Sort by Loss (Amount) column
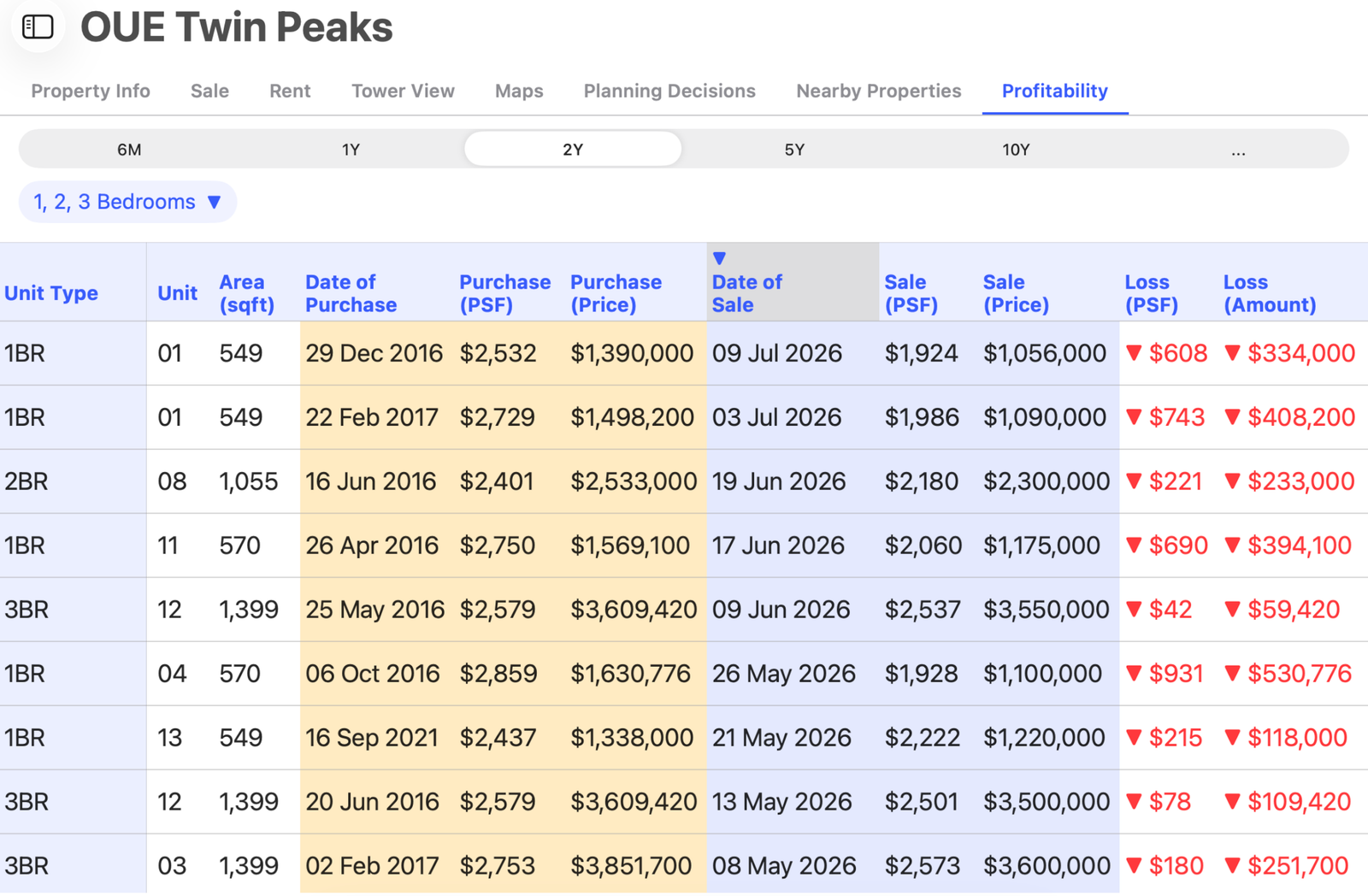Image resolution: width=1368 pixels, height=896 pixels. 1270,293
